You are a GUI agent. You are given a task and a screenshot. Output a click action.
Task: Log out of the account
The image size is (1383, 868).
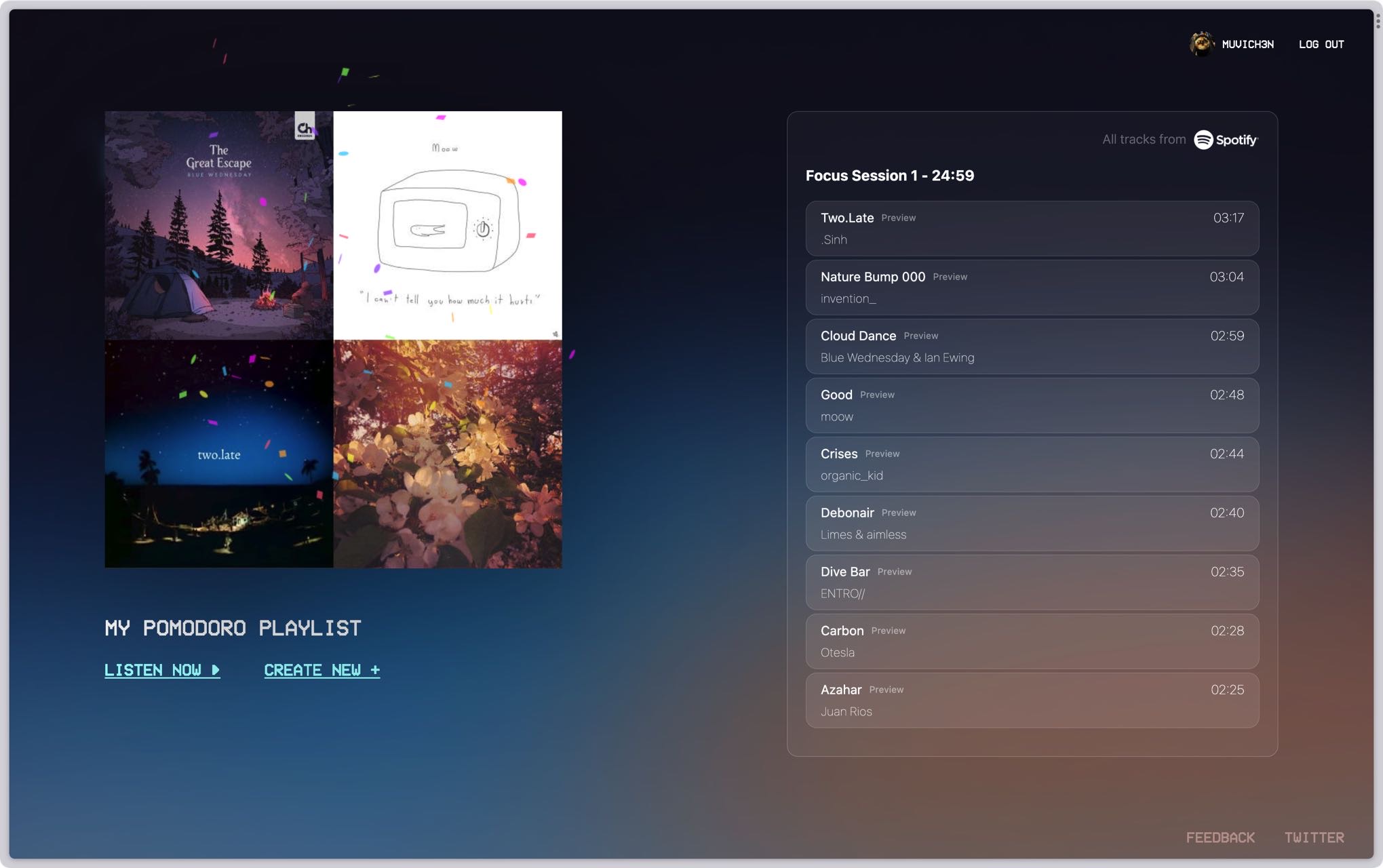1321,44
